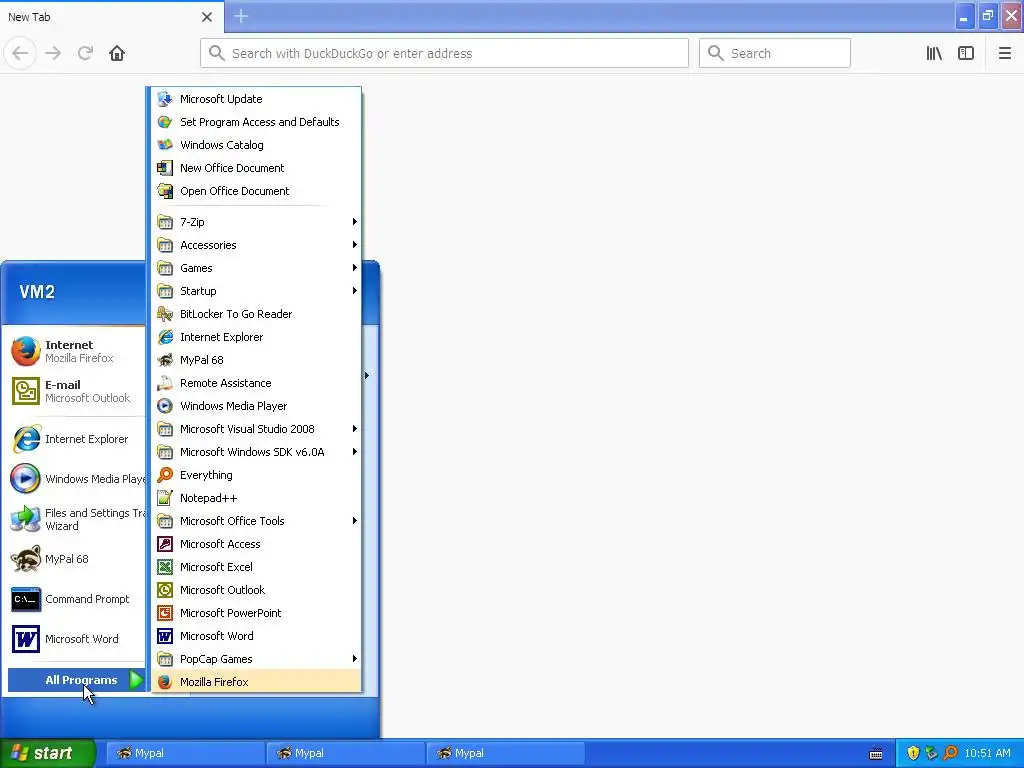Click the Microsoft PowerPoint icon
The image size is (1024, 768).
tap(165, 613)
